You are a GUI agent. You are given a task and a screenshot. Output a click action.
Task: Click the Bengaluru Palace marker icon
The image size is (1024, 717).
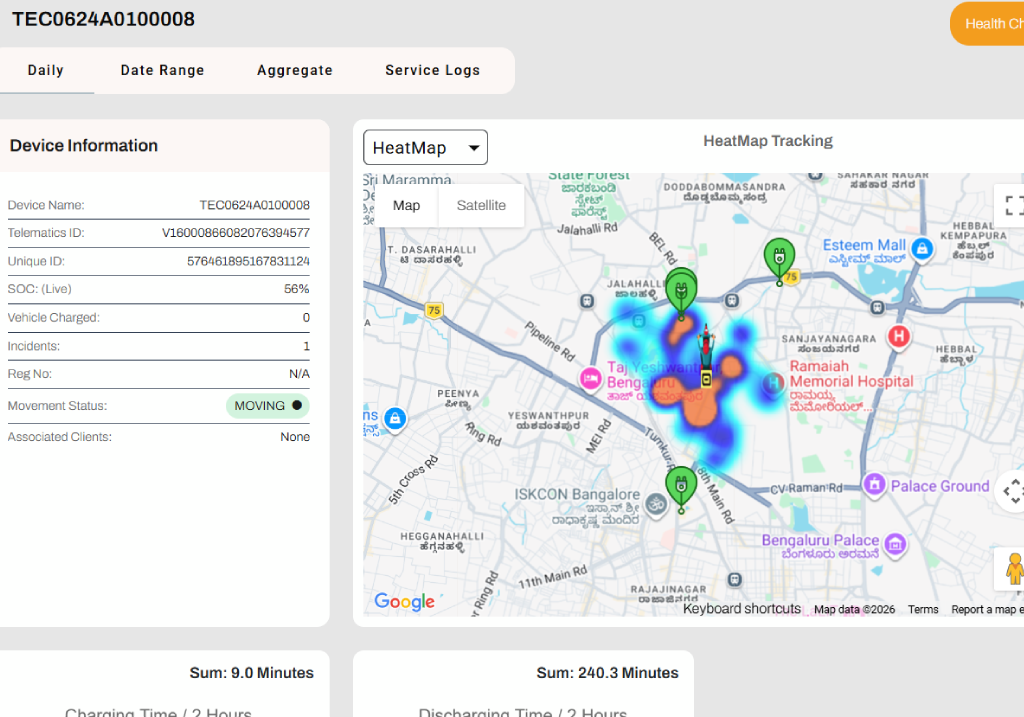(895, 543)
